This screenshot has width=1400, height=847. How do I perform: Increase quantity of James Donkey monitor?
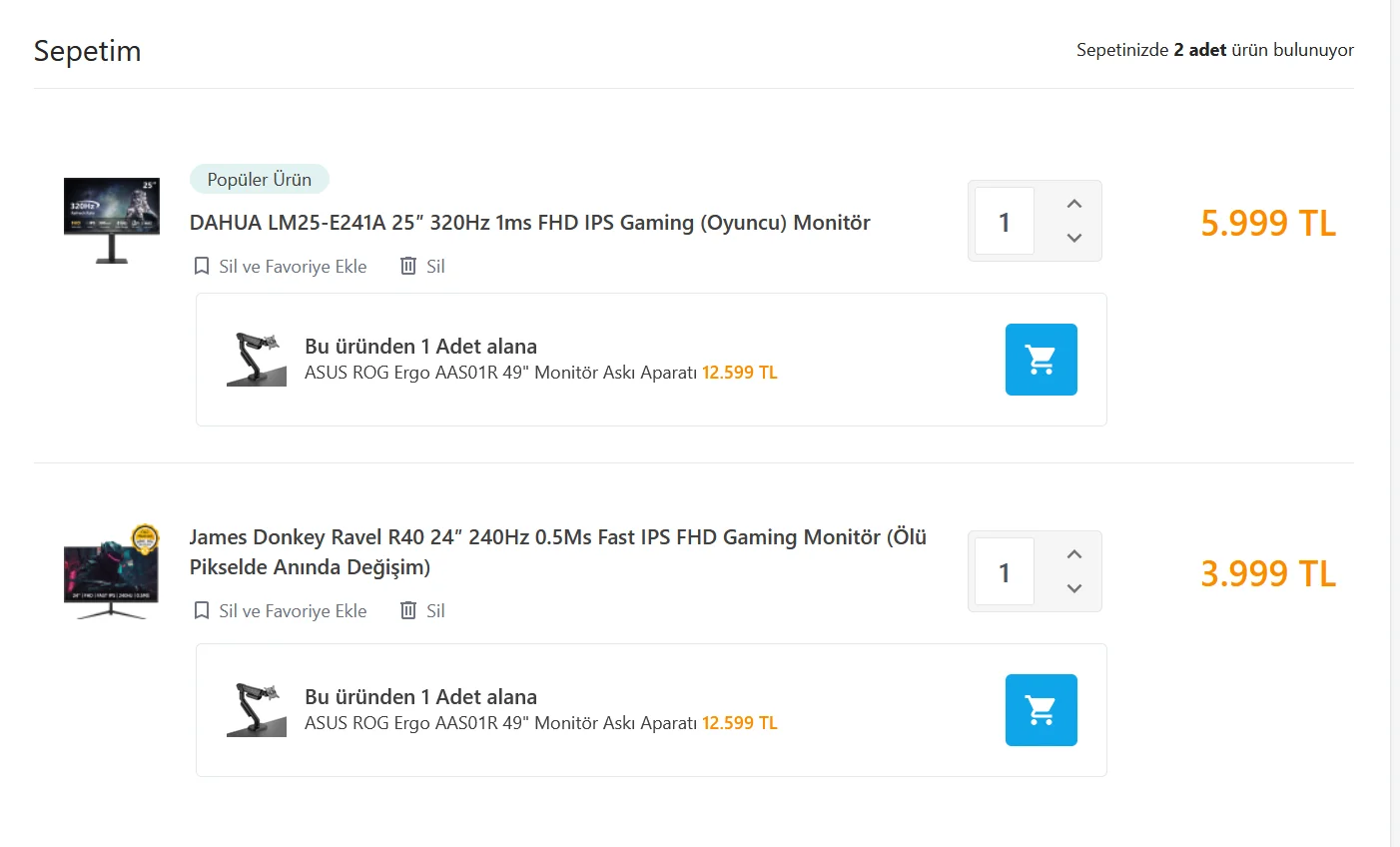[1074, 554]
